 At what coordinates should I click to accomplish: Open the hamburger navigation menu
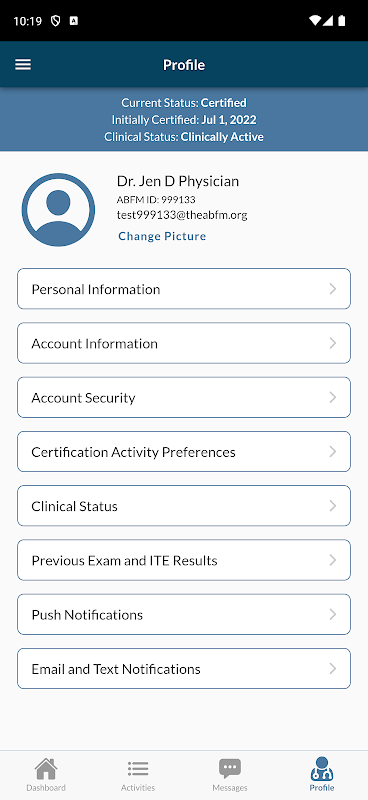(x=23, y=65)
